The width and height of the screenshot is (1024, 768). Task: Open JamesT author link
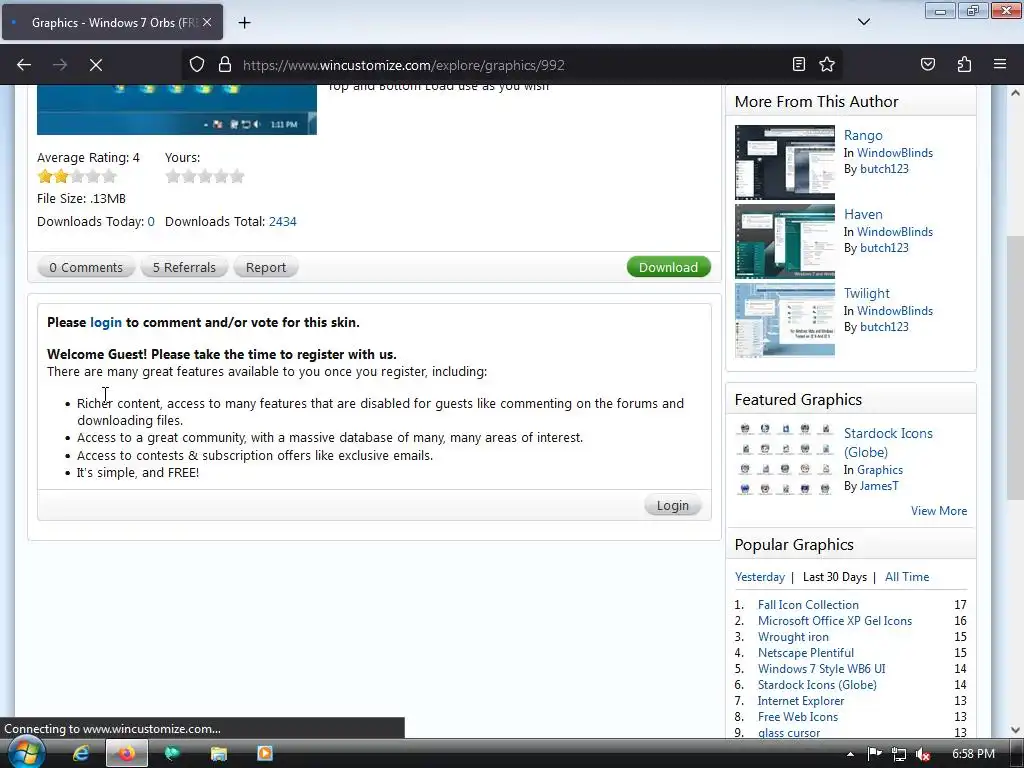coord(879,486)
